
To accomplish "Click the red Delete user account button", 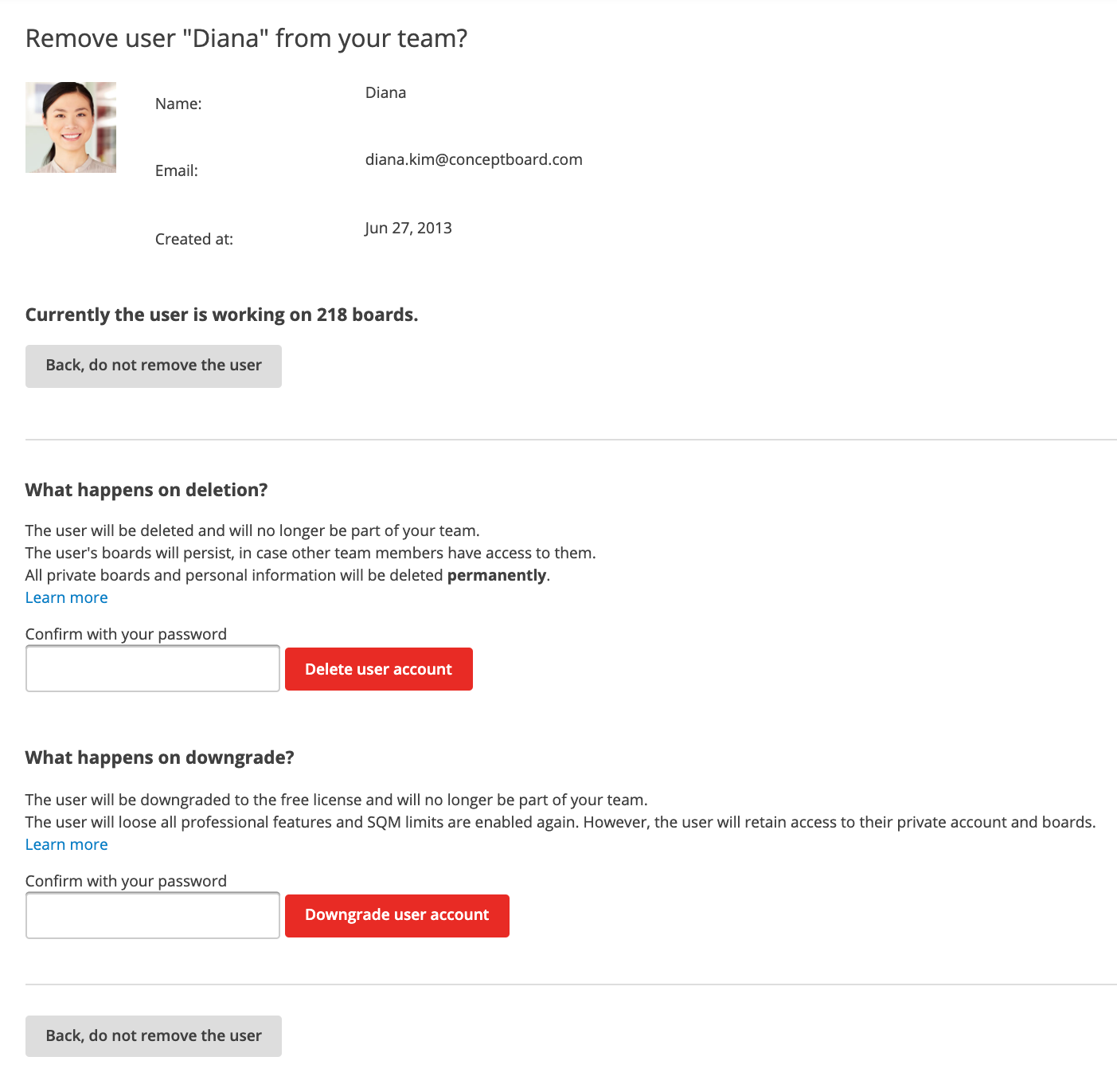I will [x=378, y=669].
